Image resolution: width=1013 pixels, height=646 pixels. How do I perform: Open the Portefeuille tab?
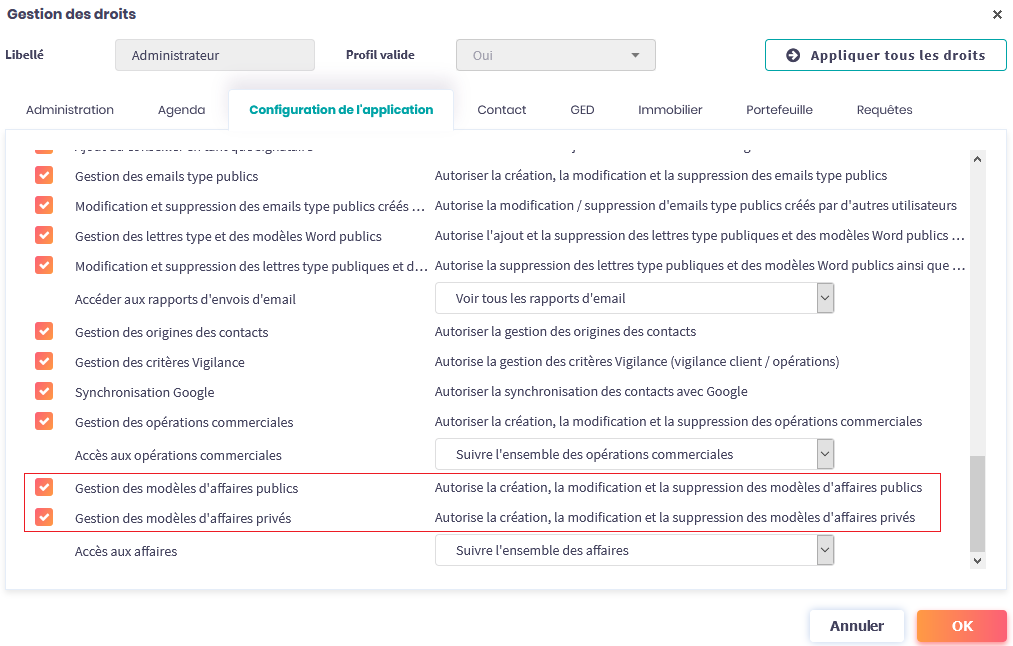coord(779,110)
